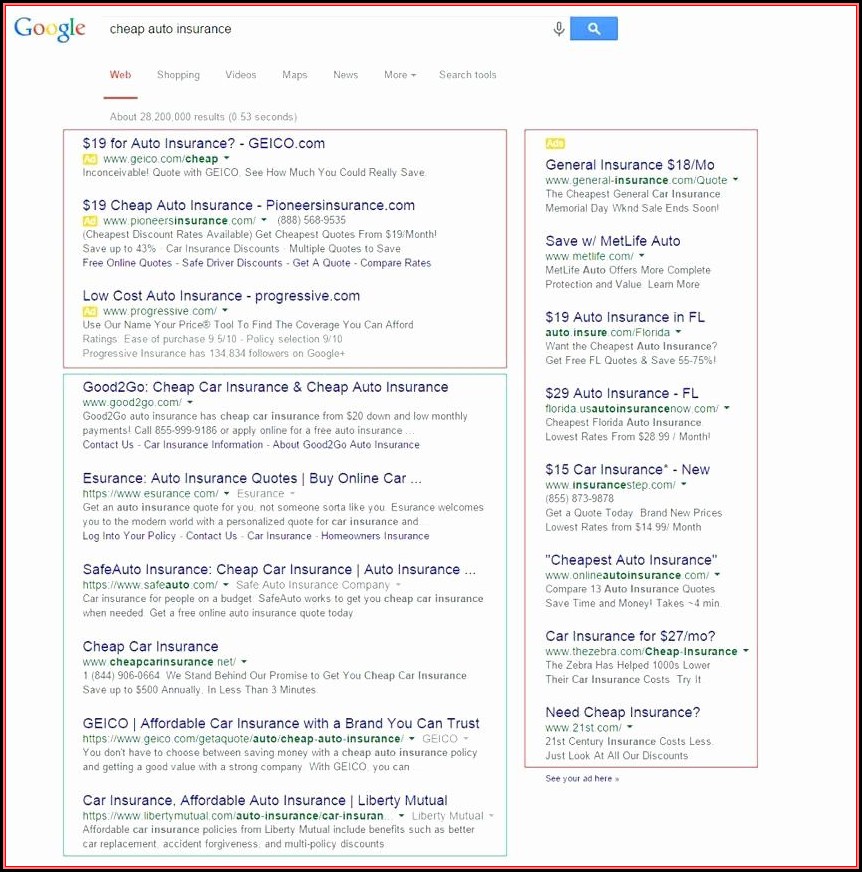Open 'Need Cheap Insurance?' sidebar ad
The height and width of the screenshot is (872, 862).
tap(622, 712)
